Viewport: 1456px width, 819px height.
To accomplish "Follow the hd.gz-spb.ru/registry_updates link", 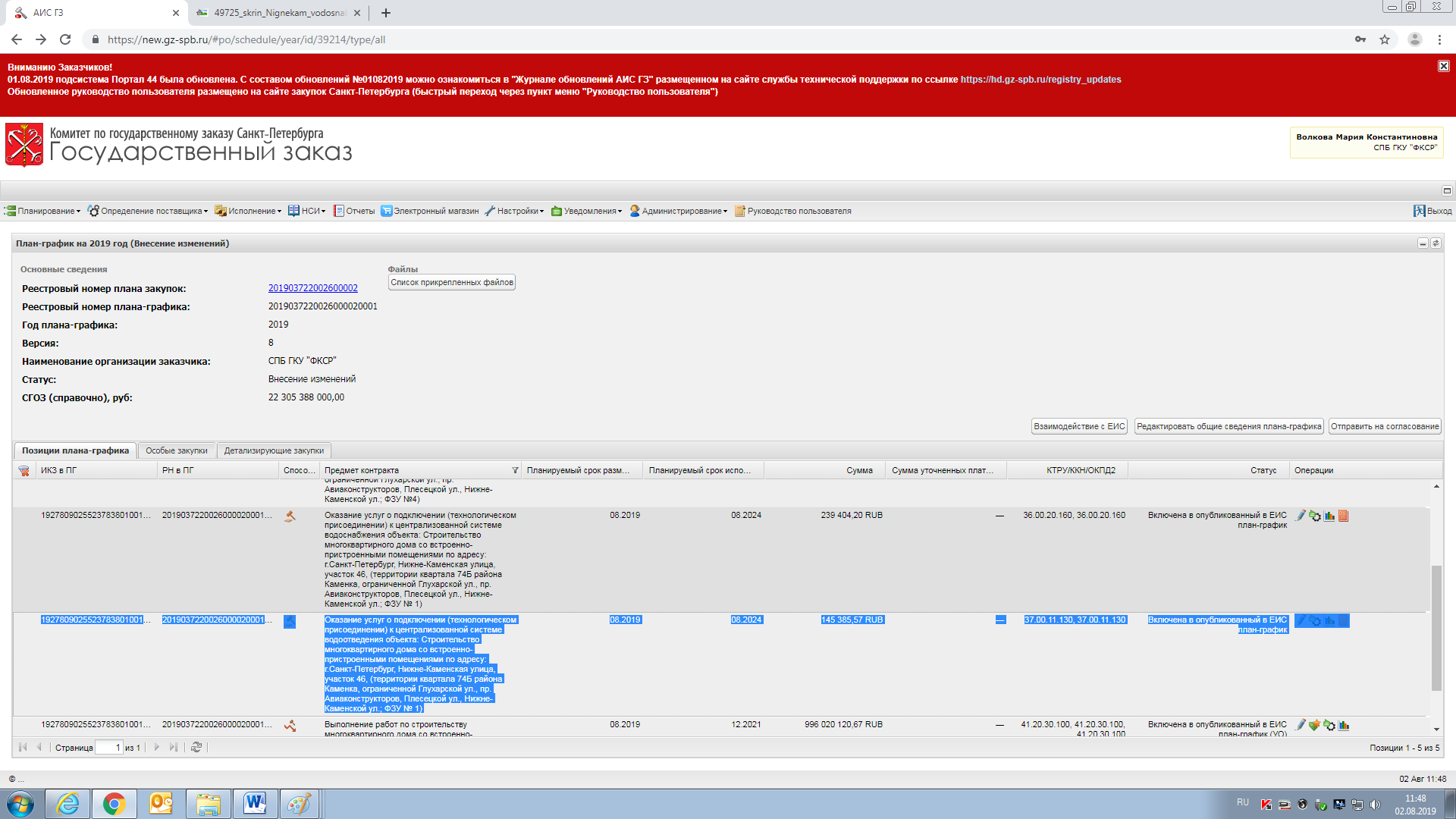I will [x=1040, y=80].
